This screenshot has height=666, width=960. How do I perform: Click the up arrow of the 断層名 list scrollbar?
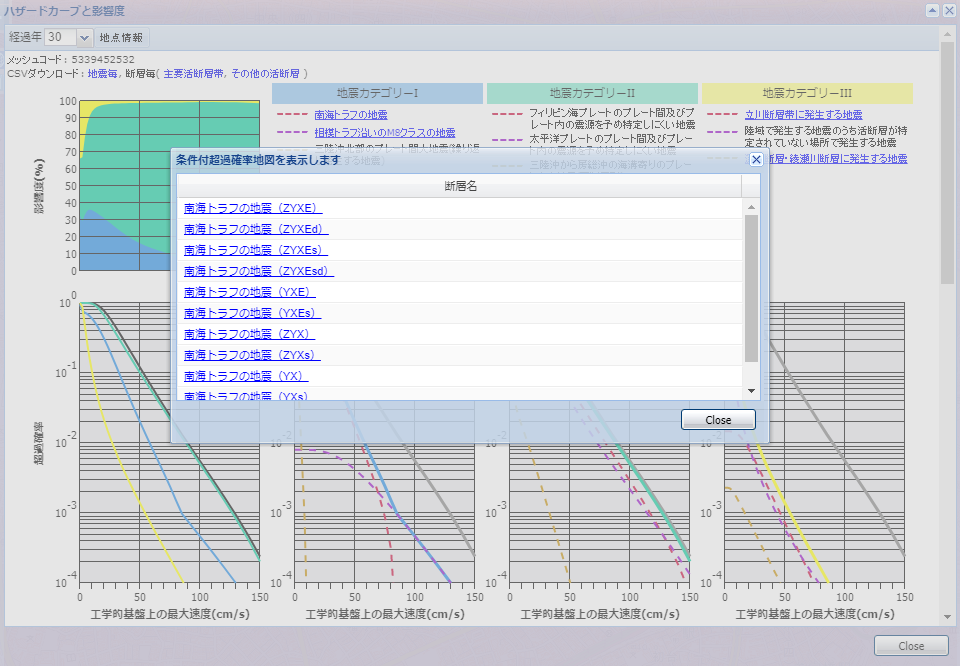(751, 207)
